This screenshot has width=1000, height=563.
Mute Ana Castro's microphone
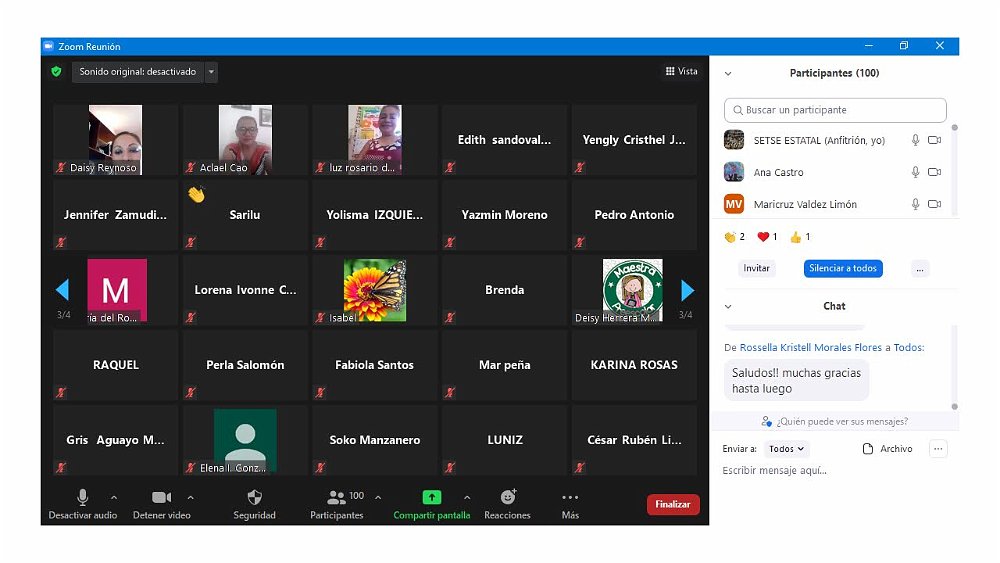(915, 172)
